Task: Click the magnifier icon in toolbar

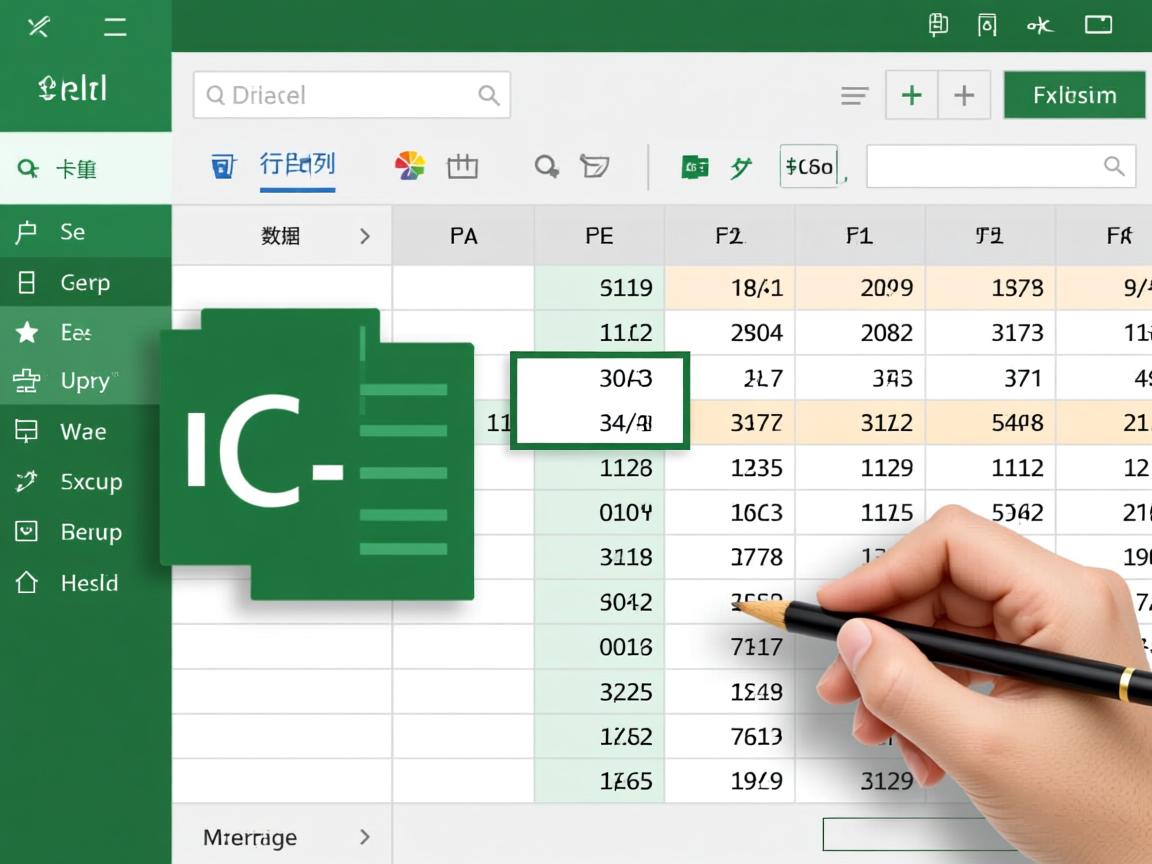Action: click(546, 166)
